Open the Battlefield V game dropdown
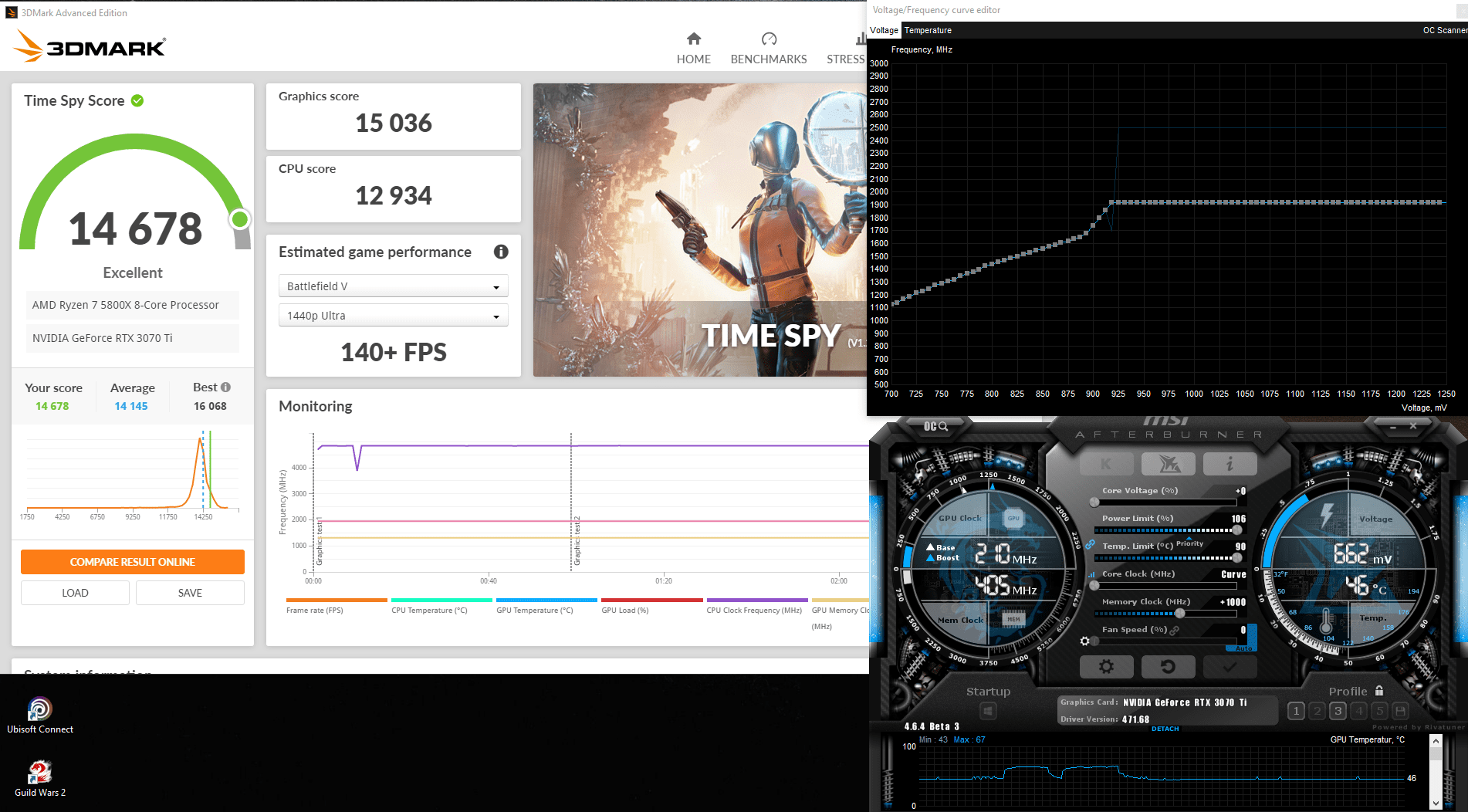Image resolution: width=1468 pixels, height=812 pixels. (x=393, y=286)
